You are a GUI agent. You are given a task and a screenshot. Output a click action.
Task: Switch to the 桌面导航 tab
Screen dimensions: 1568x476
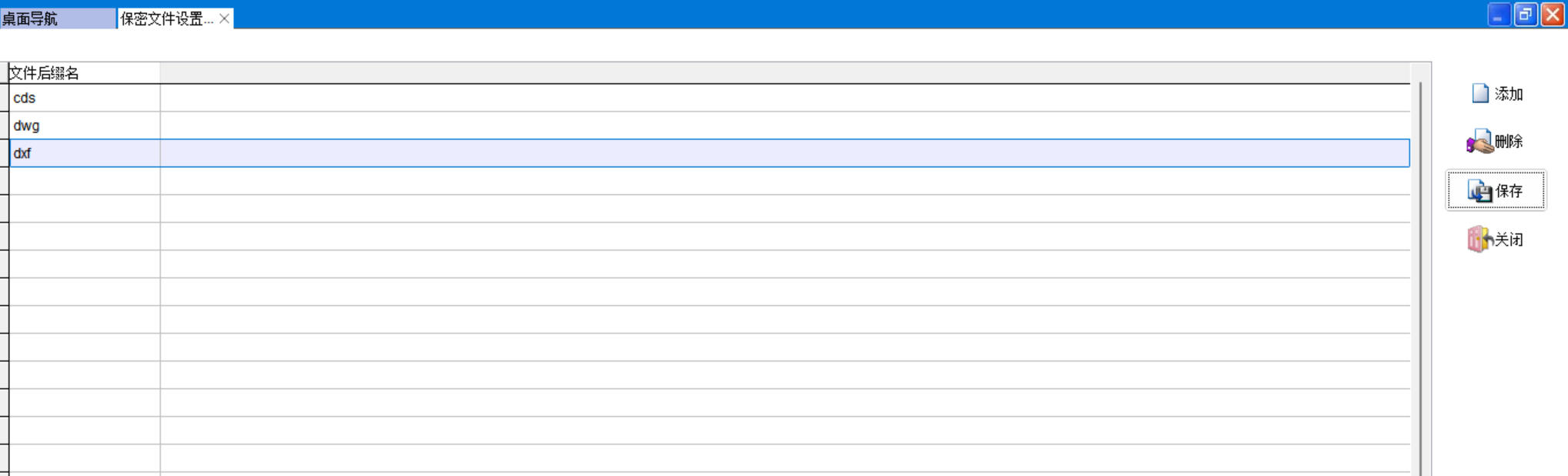[x=57, y=18]
